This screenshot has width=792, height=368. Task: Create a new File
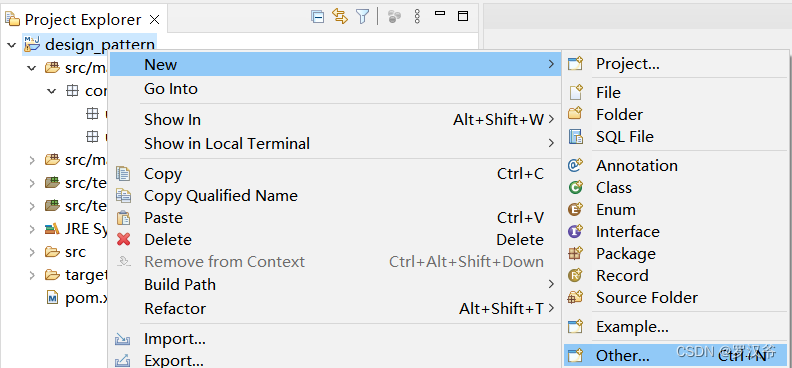[676, 93]
